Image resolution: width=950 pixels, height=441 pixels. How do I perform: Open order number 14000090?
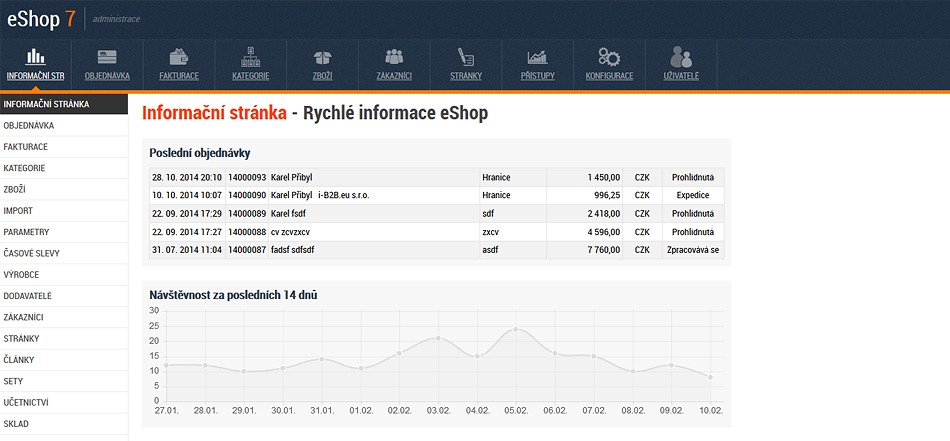[247, 196]
